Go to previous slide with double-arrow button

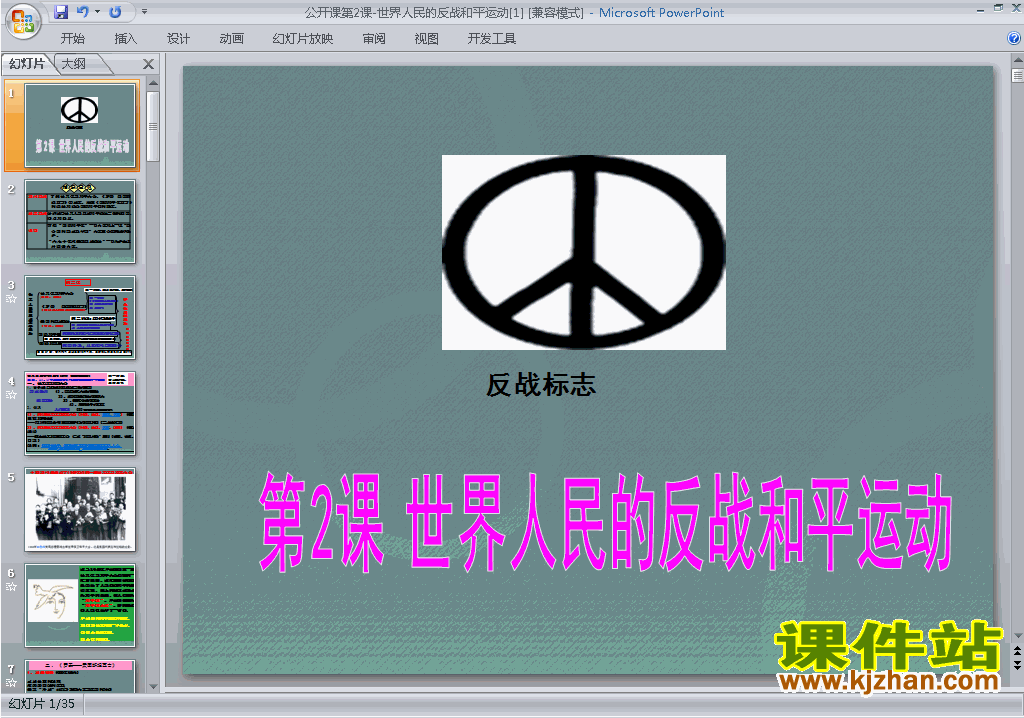pyautogui.click(x=1017, y=651)
